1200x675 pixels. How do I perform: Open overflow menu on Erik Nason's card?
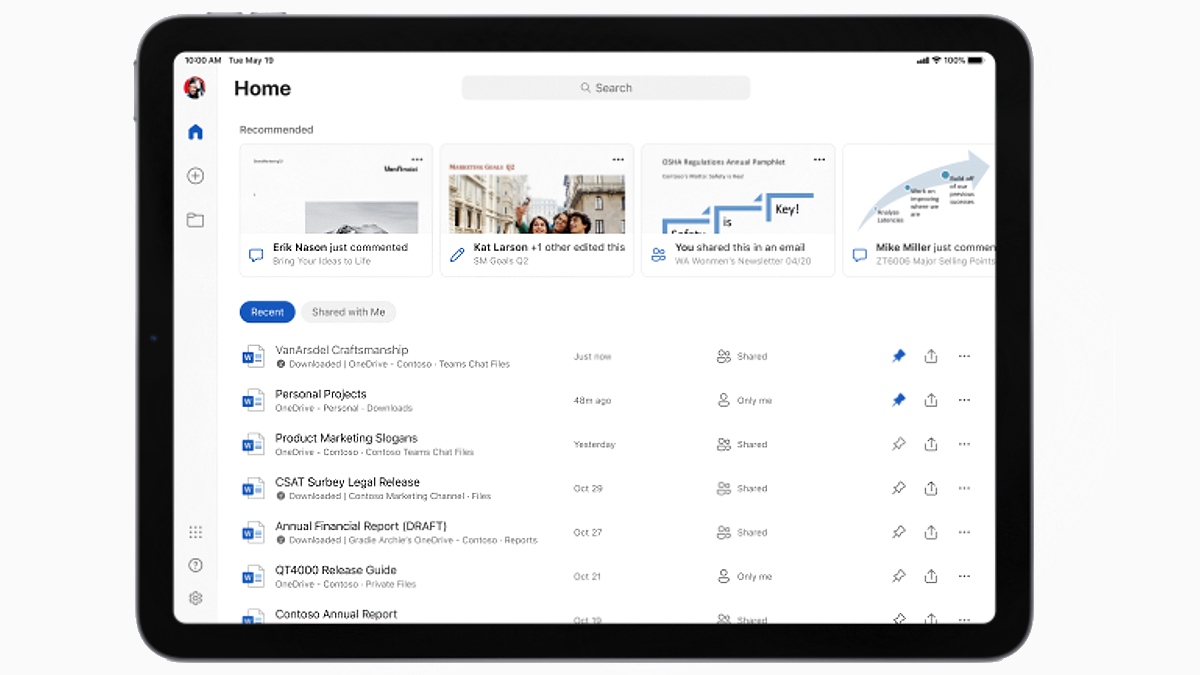pos(417,159)
